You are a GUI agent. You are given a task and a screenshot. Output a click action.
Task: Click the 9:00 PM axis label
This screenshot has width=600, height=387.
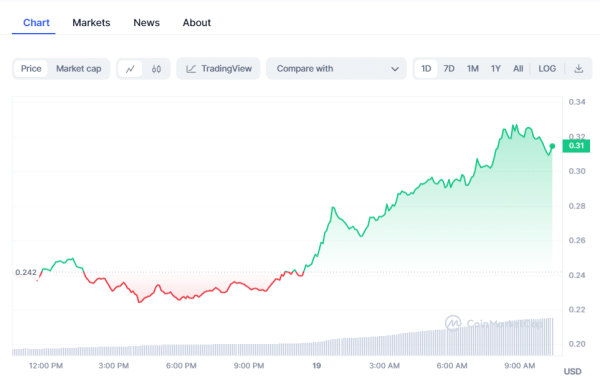pos(249,366)
